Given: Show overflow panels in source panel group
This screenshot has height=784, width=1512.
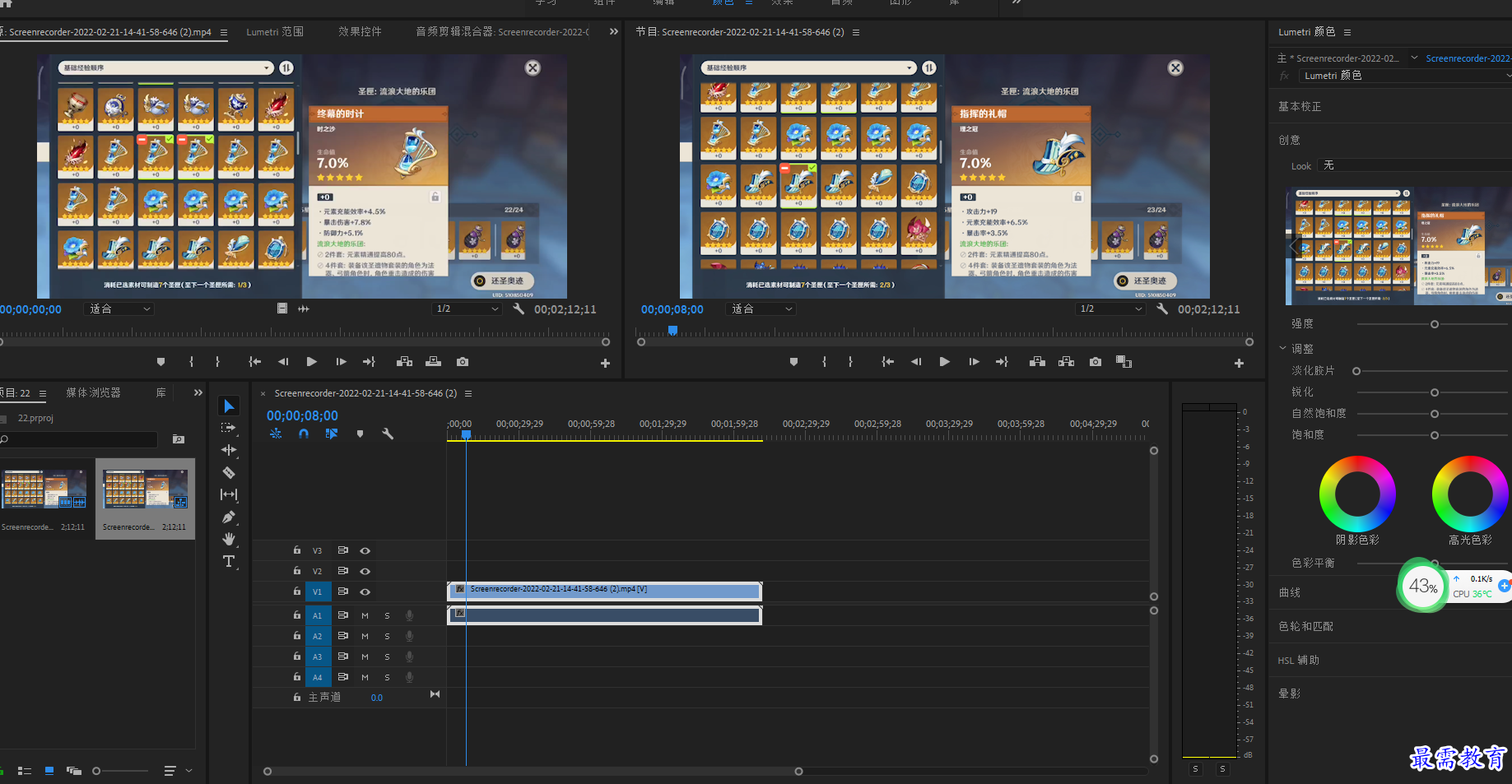Looking at the screenshot, I should pyautogui.click(x=613, y=31).
